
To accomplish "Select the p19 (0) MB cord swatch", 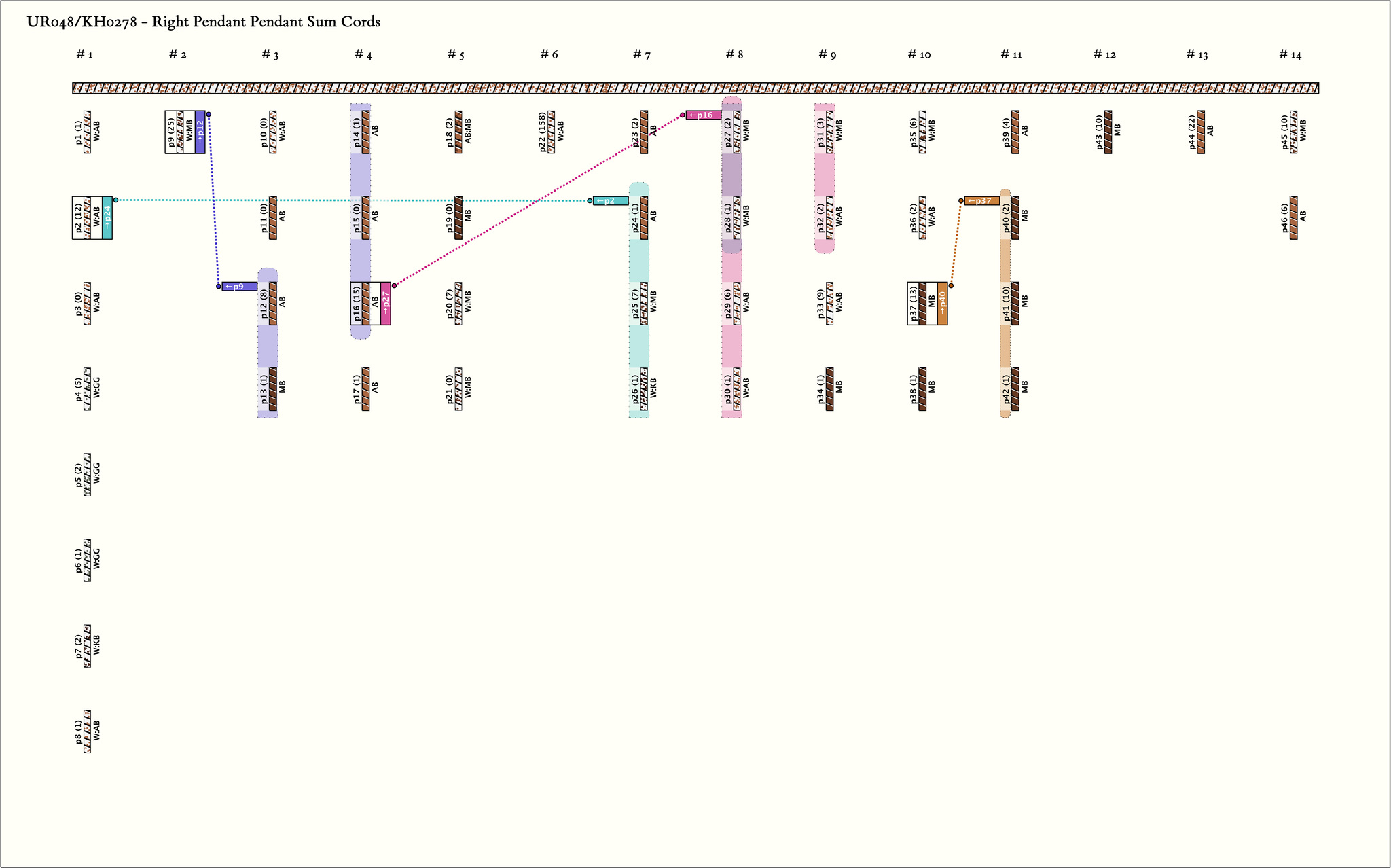I will tap(458, 217).
